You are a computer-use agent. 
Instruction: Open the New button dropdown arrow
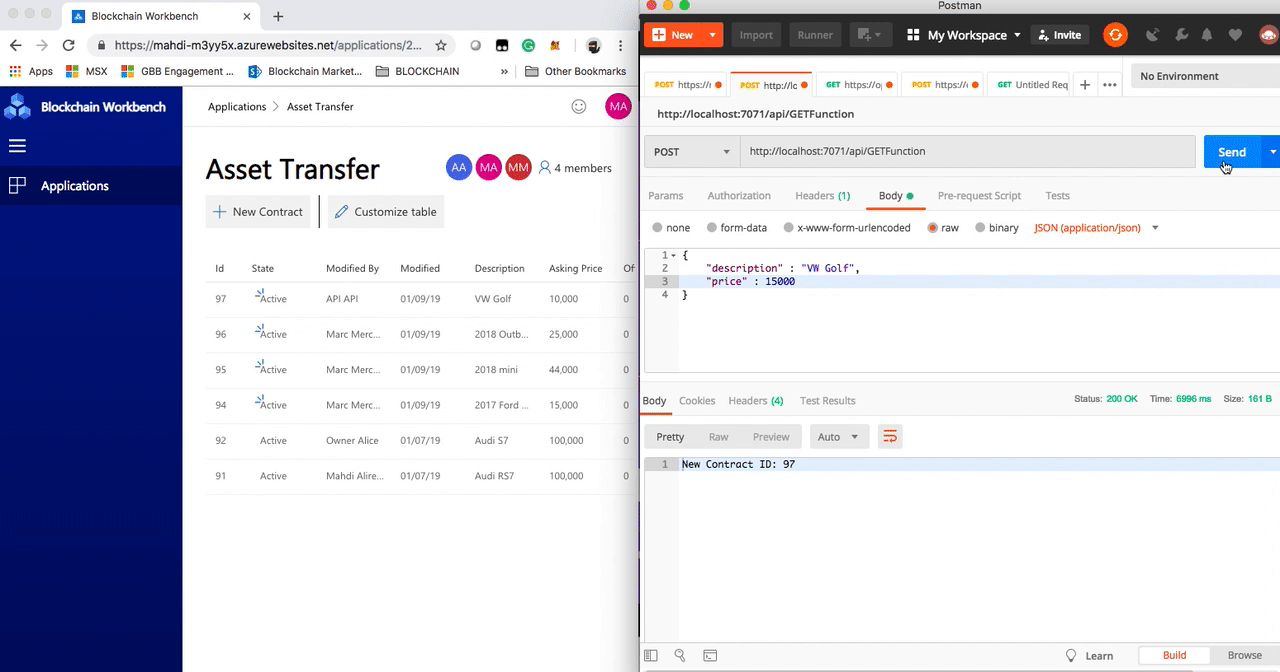pyautogui.click(x=712, y=35)
